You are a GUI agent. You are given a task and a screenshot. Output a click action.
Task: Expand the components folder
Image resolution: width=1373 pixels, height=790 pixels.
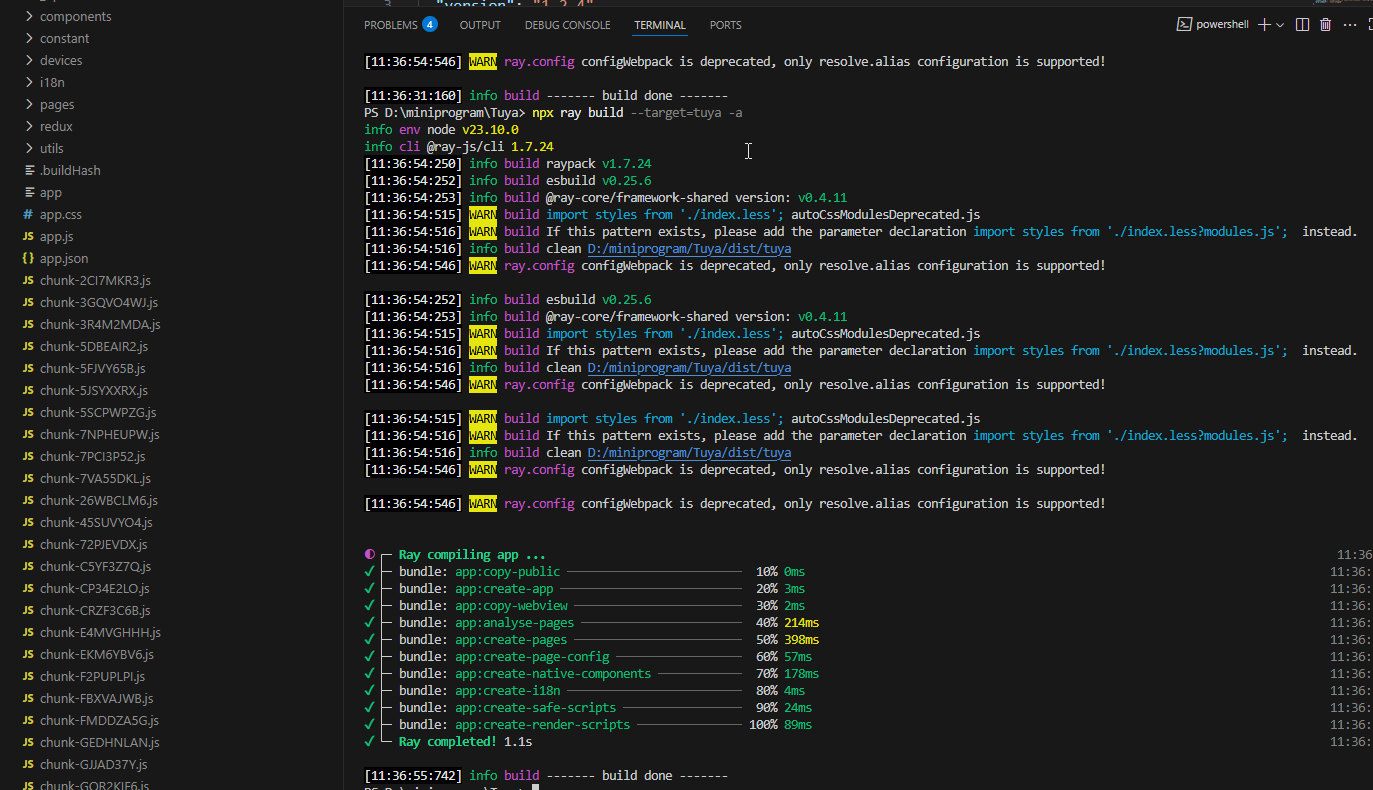[x=29, y=16]
